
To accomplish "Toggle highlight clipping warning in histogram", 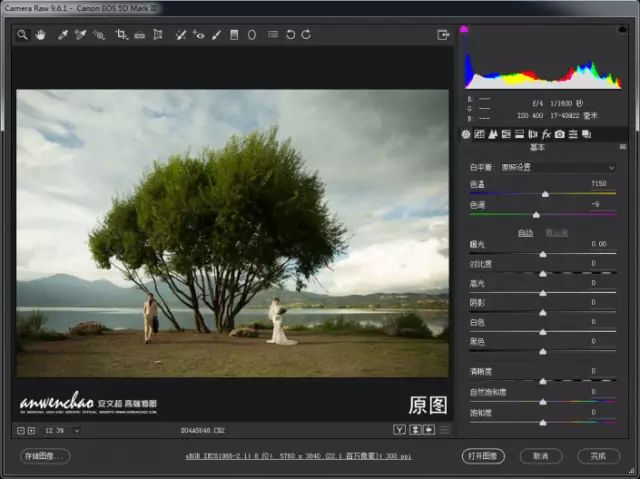I will click(622, 29).
